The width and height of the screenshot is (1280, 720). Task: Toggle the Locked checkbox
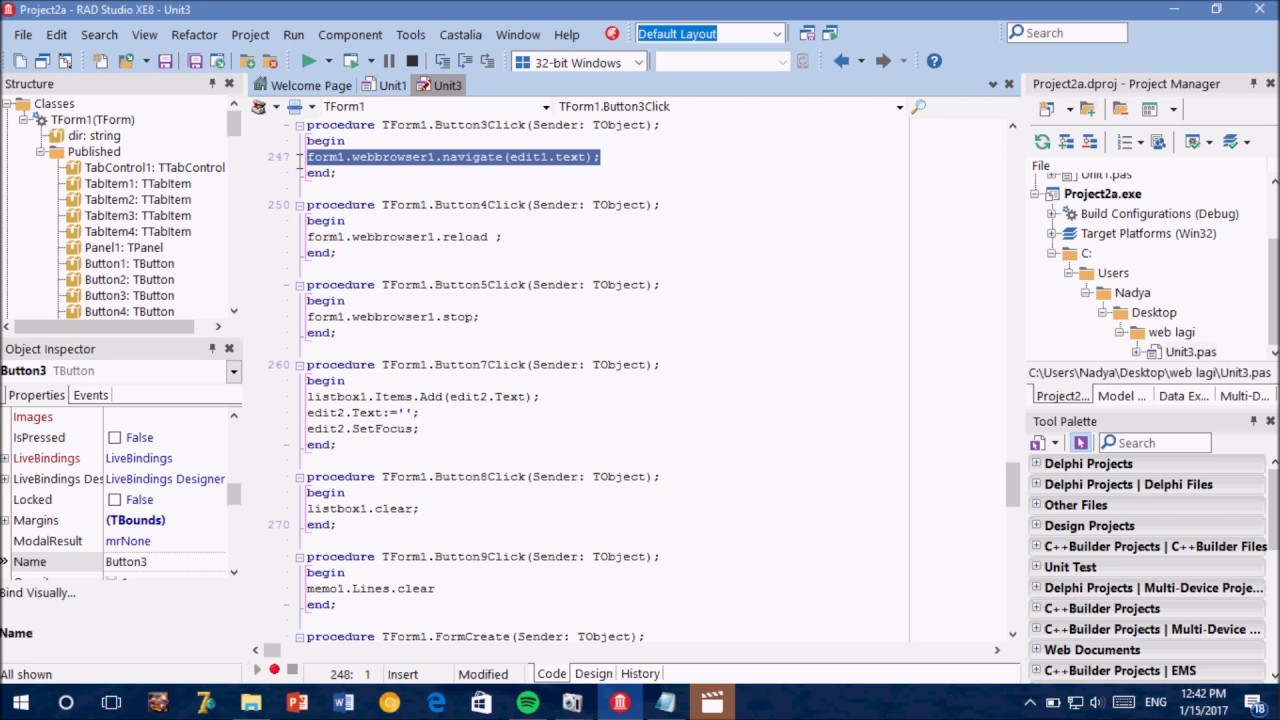point(114,500)
